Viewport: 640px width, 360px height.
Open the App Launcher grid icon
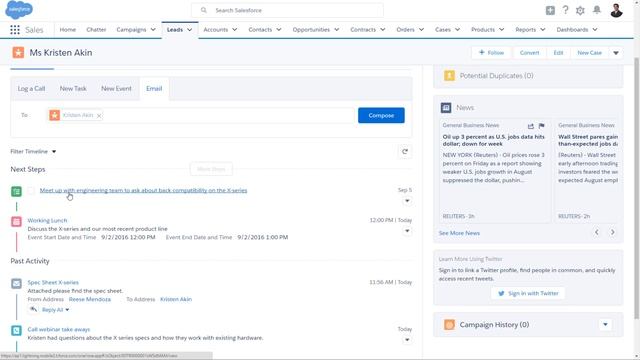pos(15,30)
